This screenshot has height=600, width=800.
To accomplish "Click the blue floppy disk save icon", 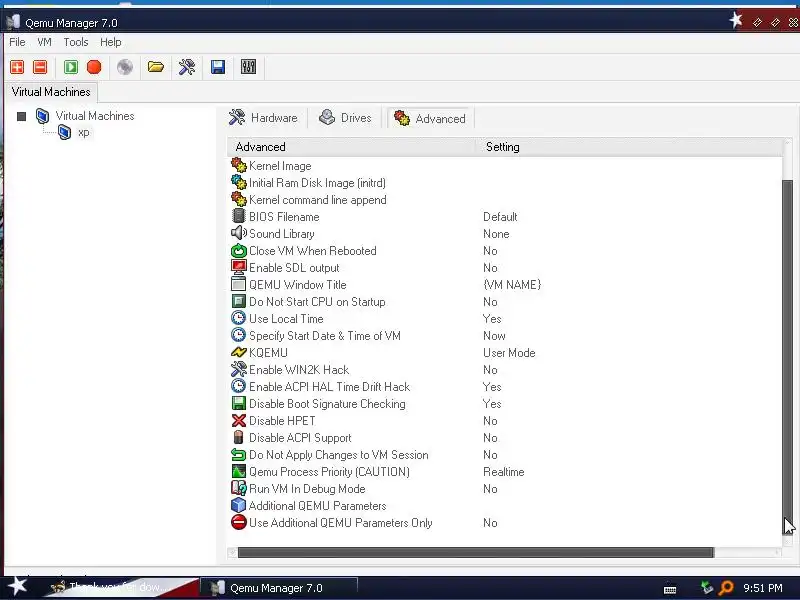I will pyautogui.click(x=218, y=67).
